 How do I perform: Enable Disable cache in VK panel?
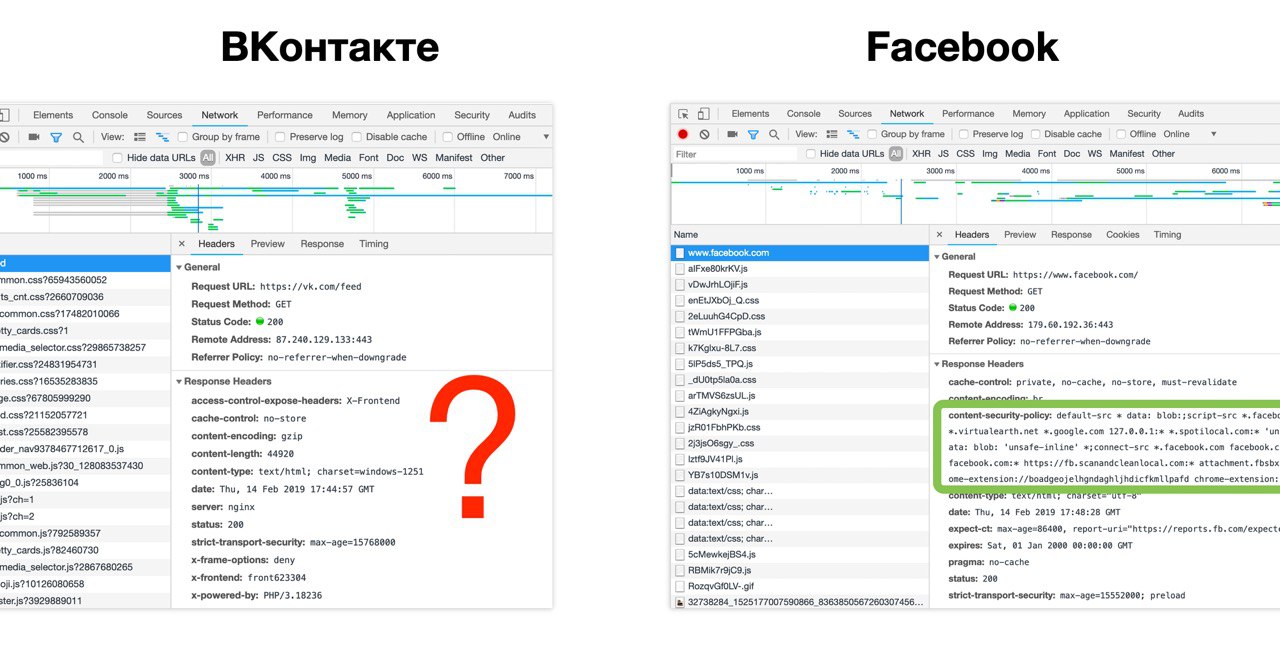coord(357,137)
